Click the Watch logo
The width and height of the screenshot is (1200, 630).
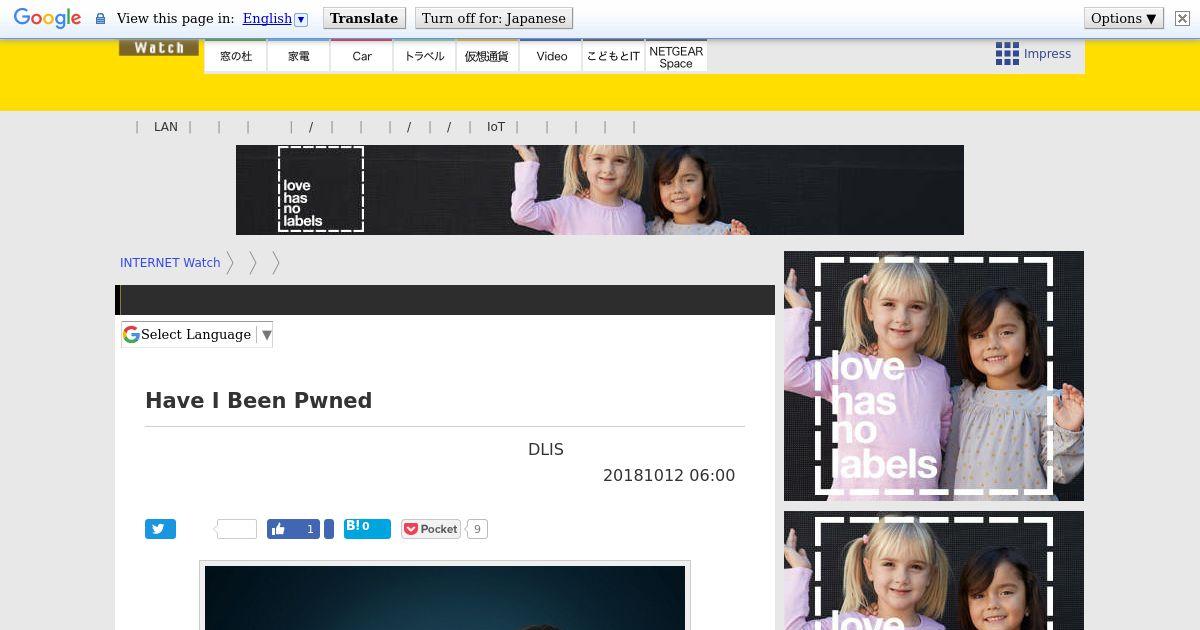point(159,48)
